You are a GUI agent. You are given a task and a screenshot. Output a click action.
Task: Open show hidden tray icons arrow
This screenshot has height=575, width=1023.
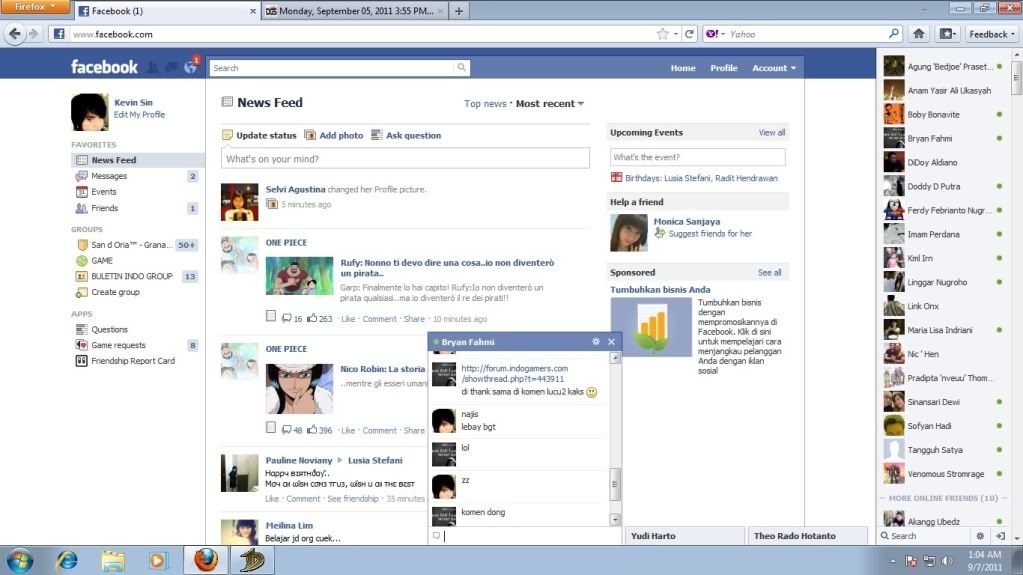pyautogui.click(x=893, y=561)
